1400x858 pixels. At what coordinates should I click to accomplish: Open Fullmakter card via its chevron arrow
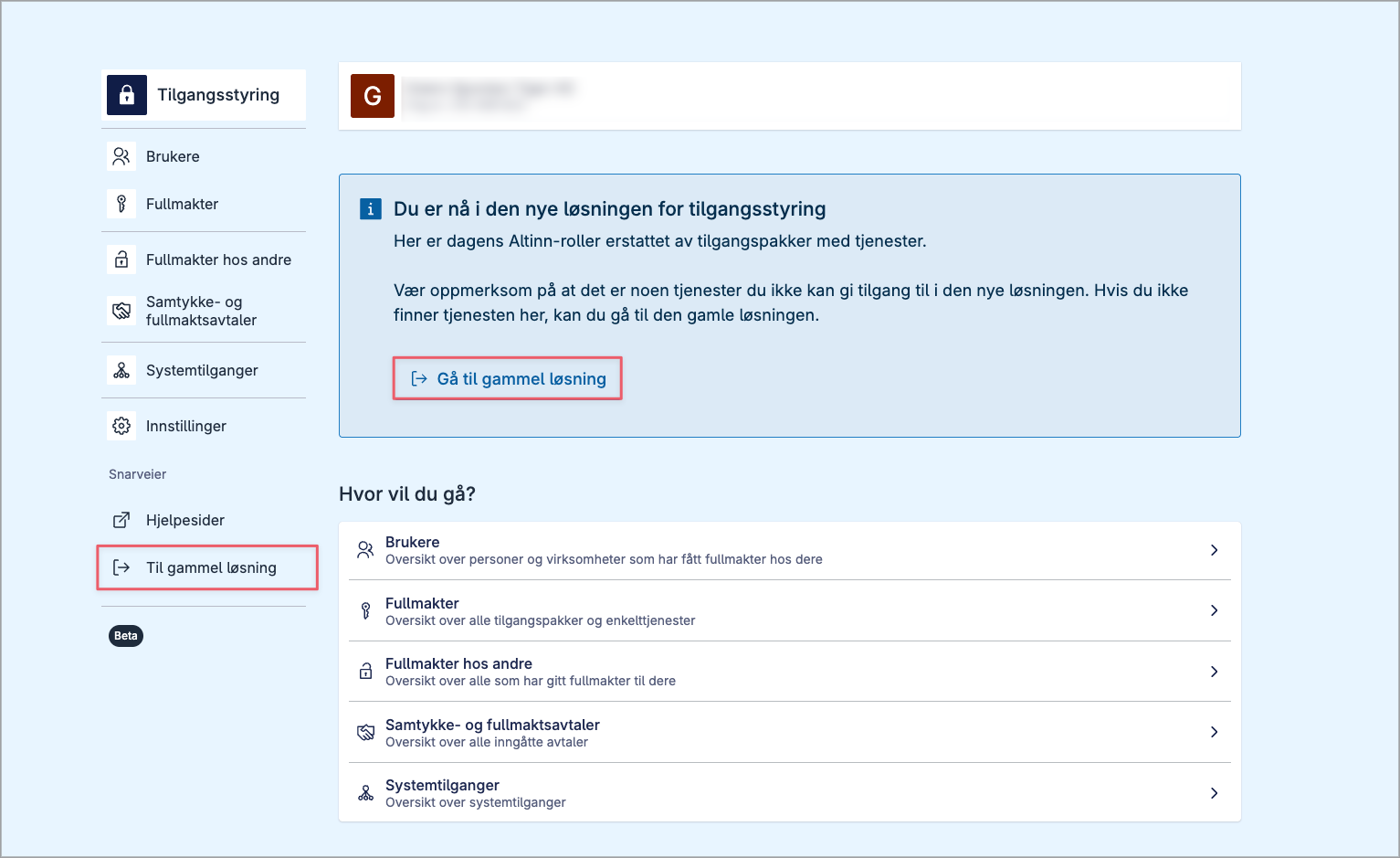tap(1214, 610)
